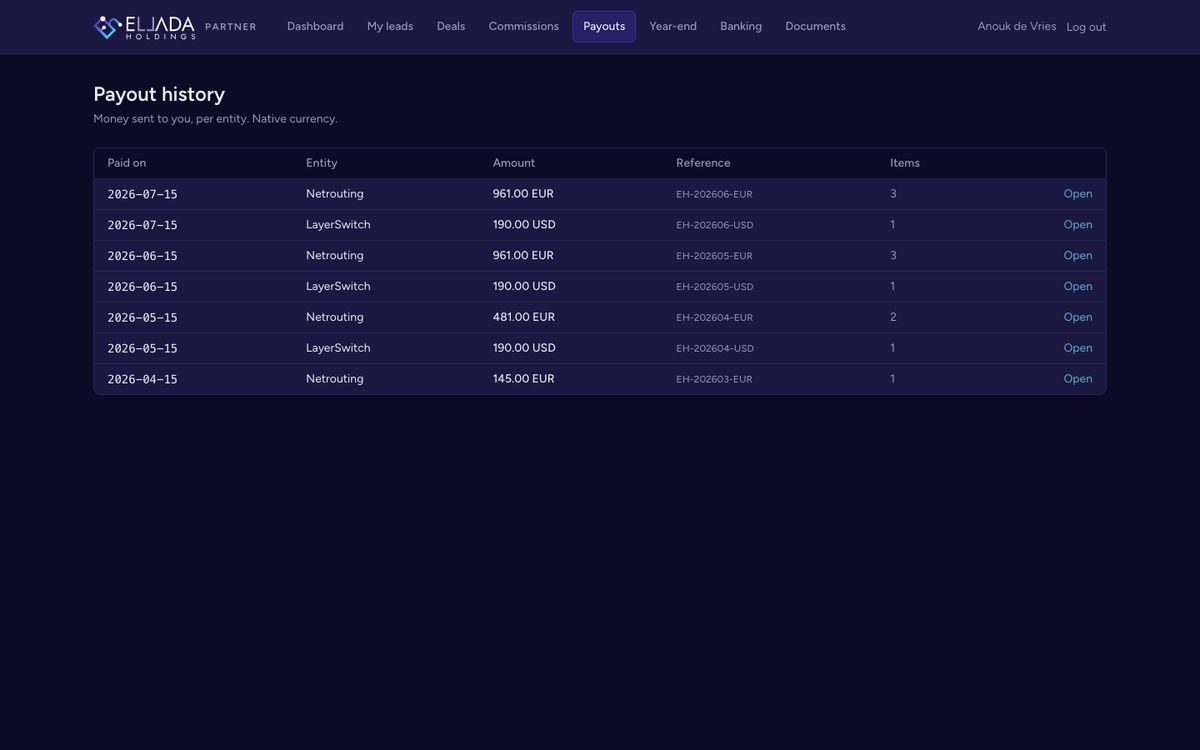Image resolution: width=1200 pixels, height=750 pixels.
Task: Click the 481.00 EUR amount
Action: point(524,318)
